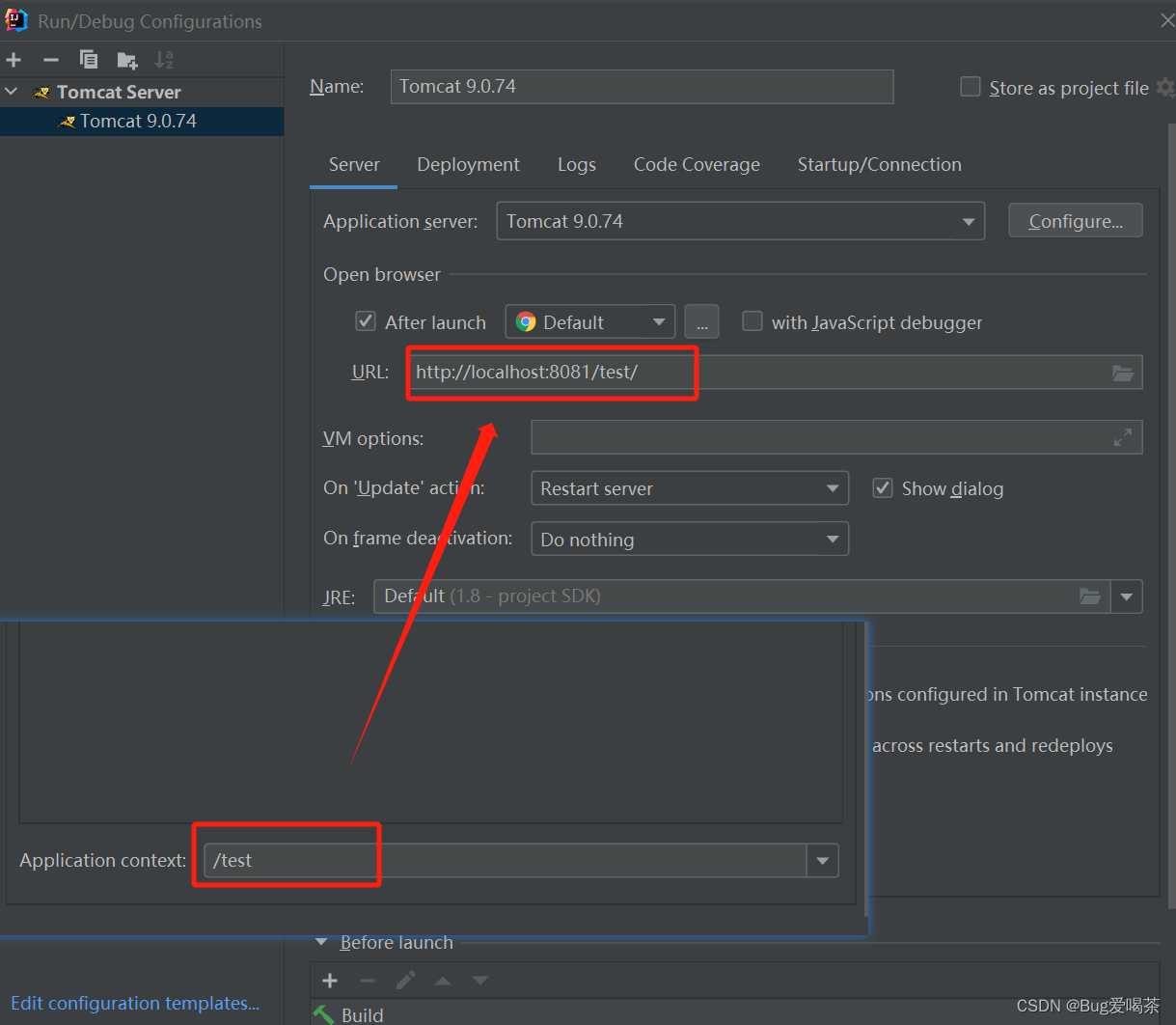Screen dimensions: 1176x1025
Task: Open the Logs tab
Action: coord(577,164)
